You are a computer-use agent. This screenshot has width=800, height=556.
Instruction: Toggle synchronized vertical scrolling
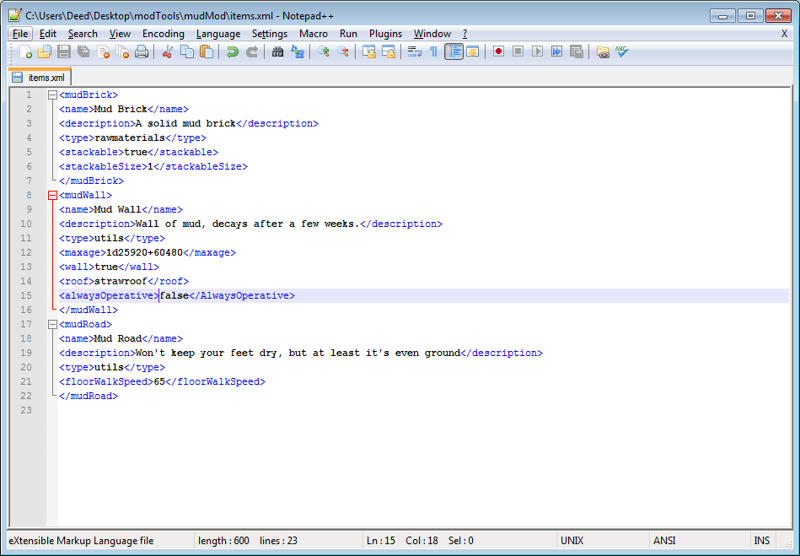click(x=369, y=52)
